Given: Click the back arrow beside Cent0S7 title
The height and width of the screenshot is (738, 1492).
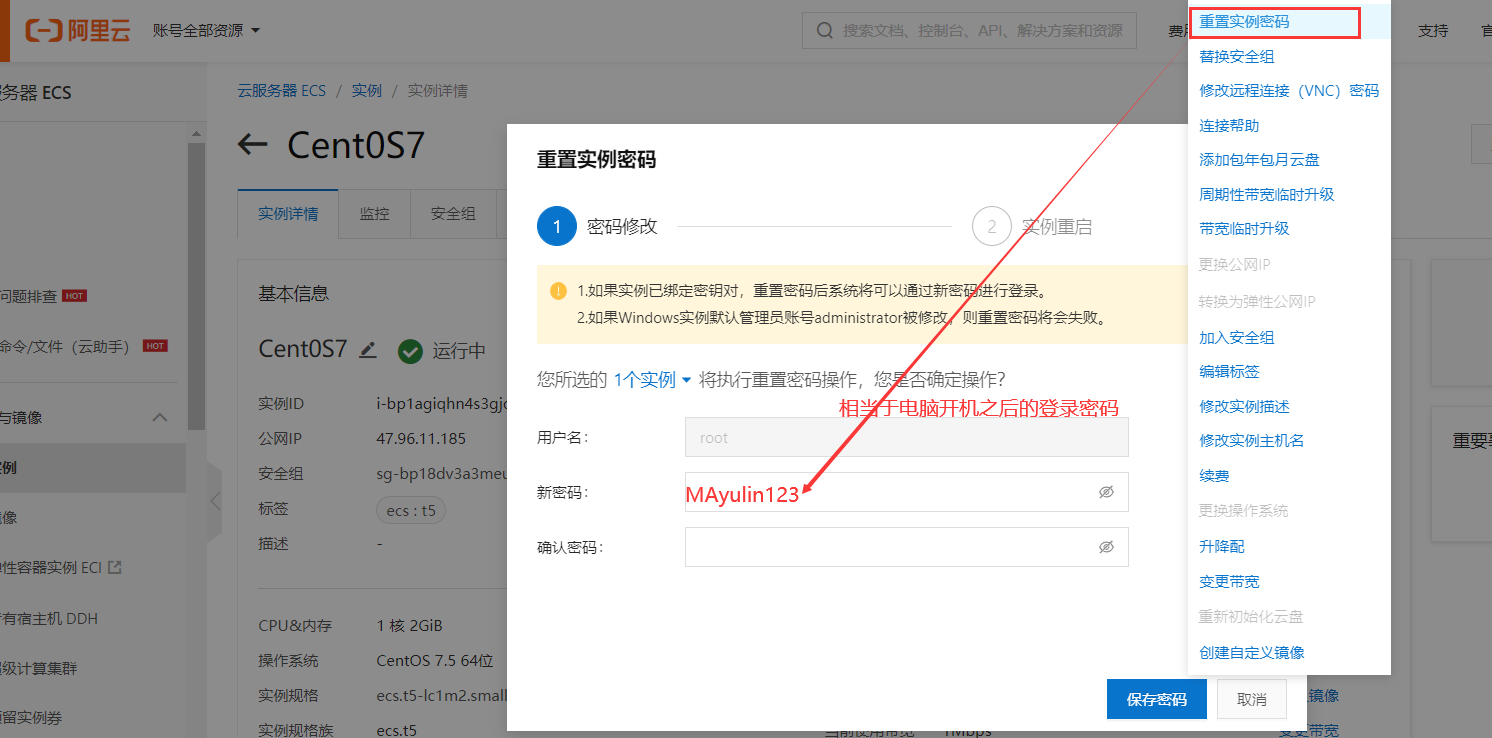Looking at the screenshot, I should (253, 145).
